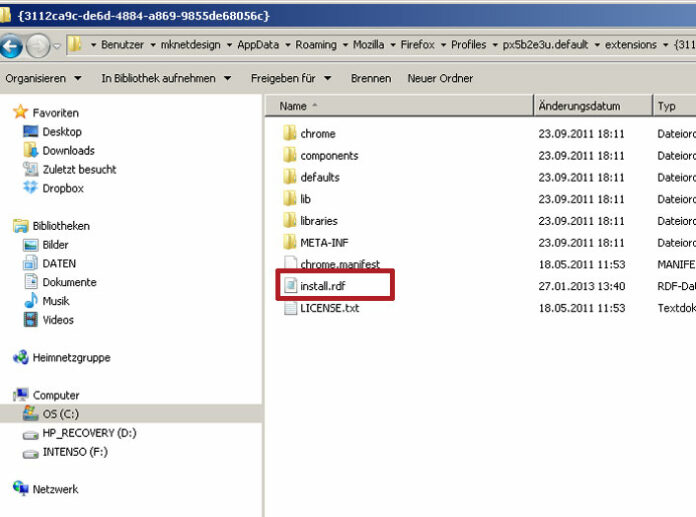
Task: Select the defaults folder icon
Action: [x=289, y=176]
